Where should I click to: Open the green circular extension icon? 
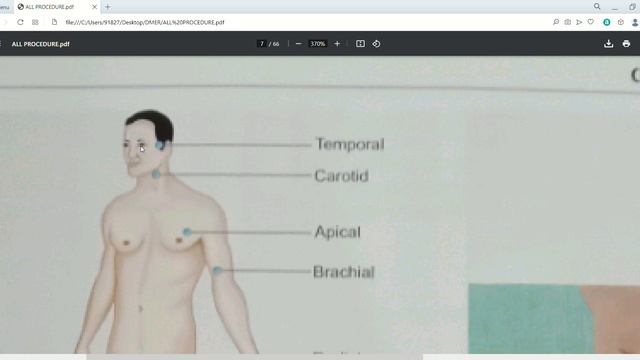[607, 22]
